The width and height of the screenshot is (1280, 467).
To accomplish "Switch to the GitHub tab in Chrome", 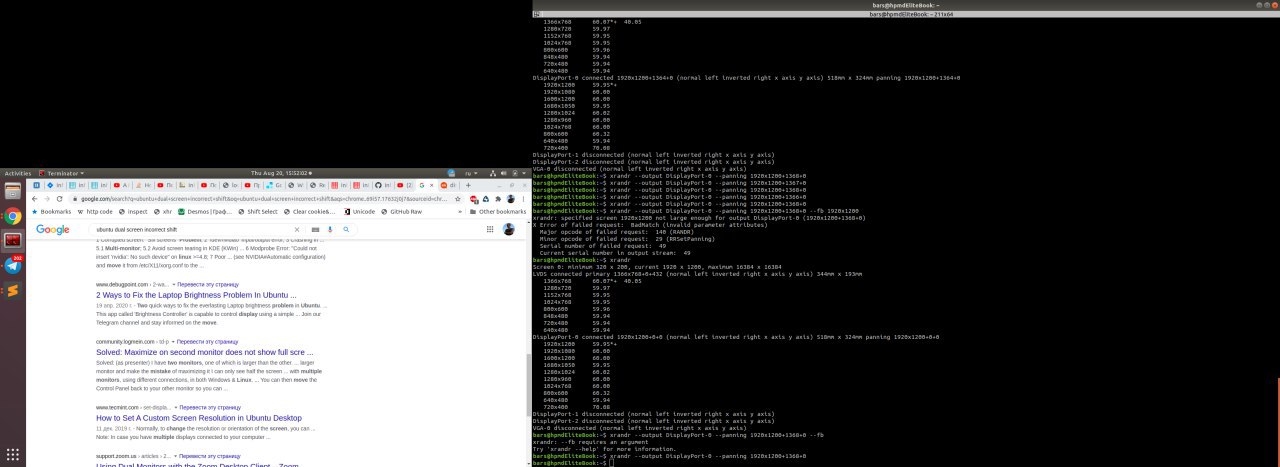I will (382, 185).
